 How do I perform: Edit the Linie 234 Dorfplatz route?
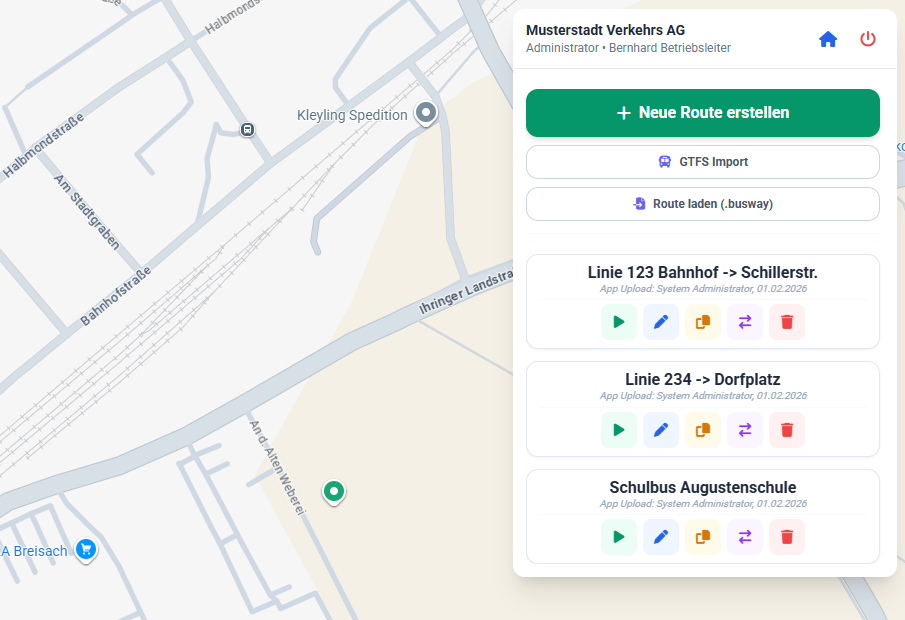[660, 429]
